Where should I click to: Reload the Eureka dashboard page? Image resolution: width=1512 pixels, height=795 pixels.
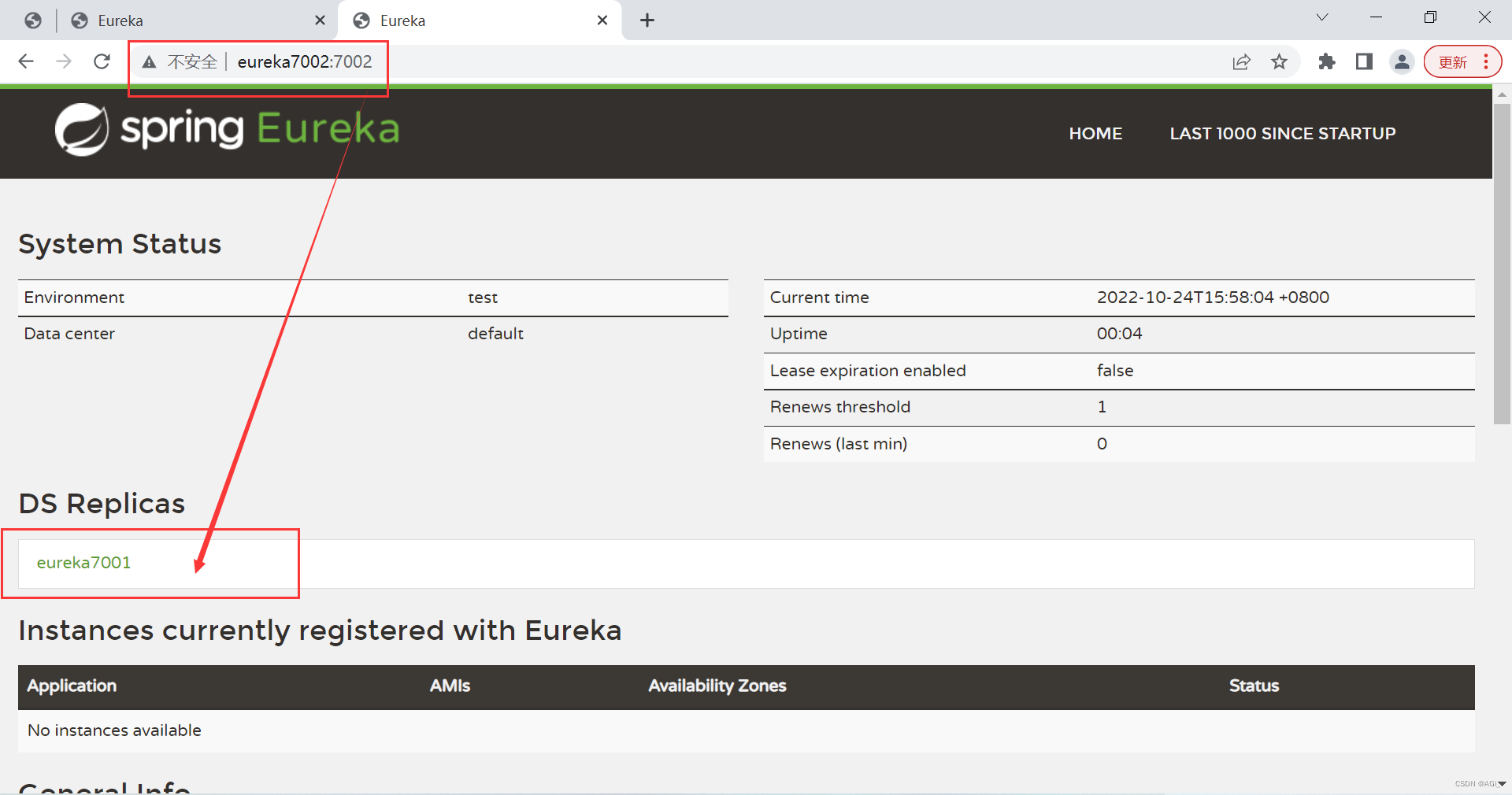click(102, 61)
